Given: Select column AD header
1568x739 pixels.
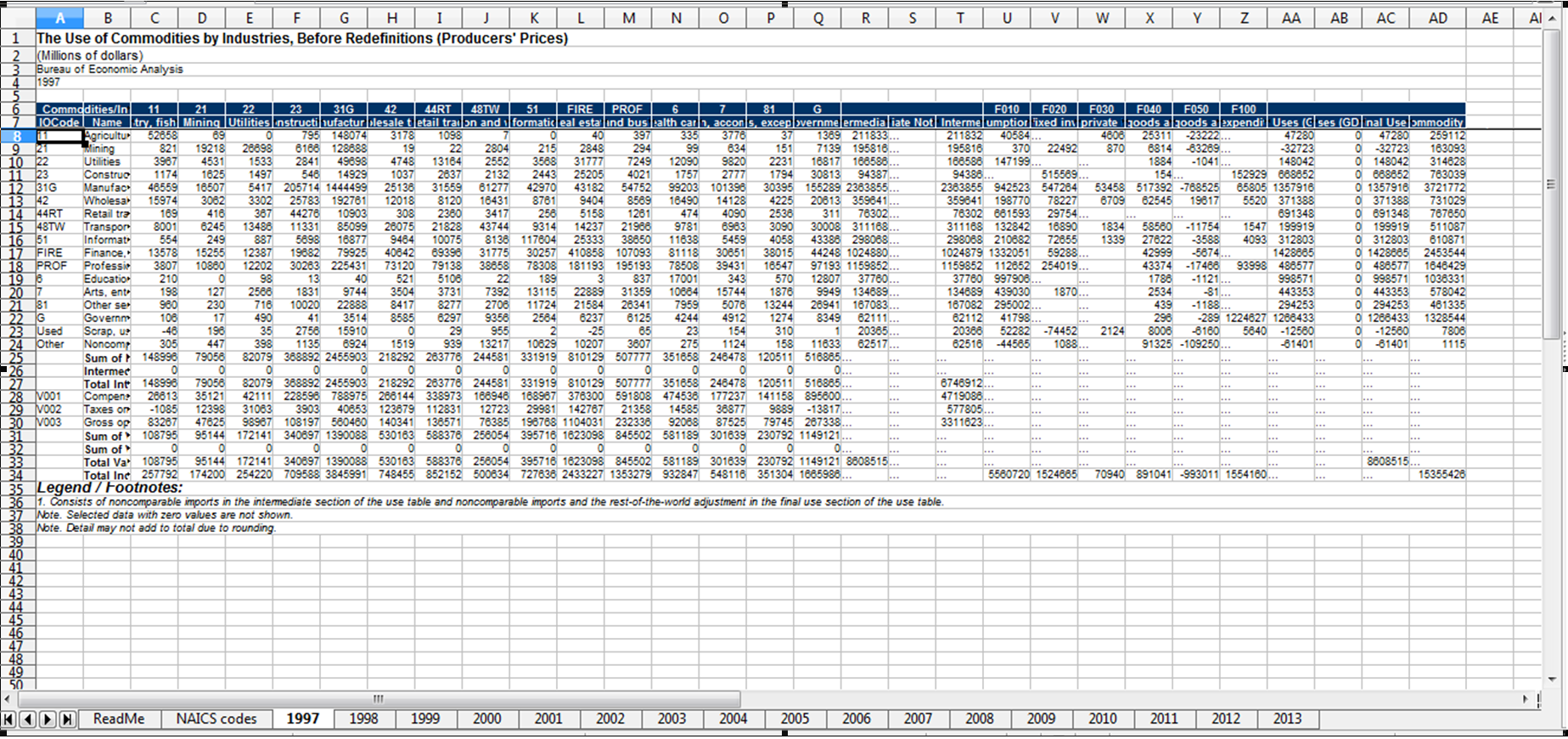Looking at the screenshot, I should (1436, 18).
